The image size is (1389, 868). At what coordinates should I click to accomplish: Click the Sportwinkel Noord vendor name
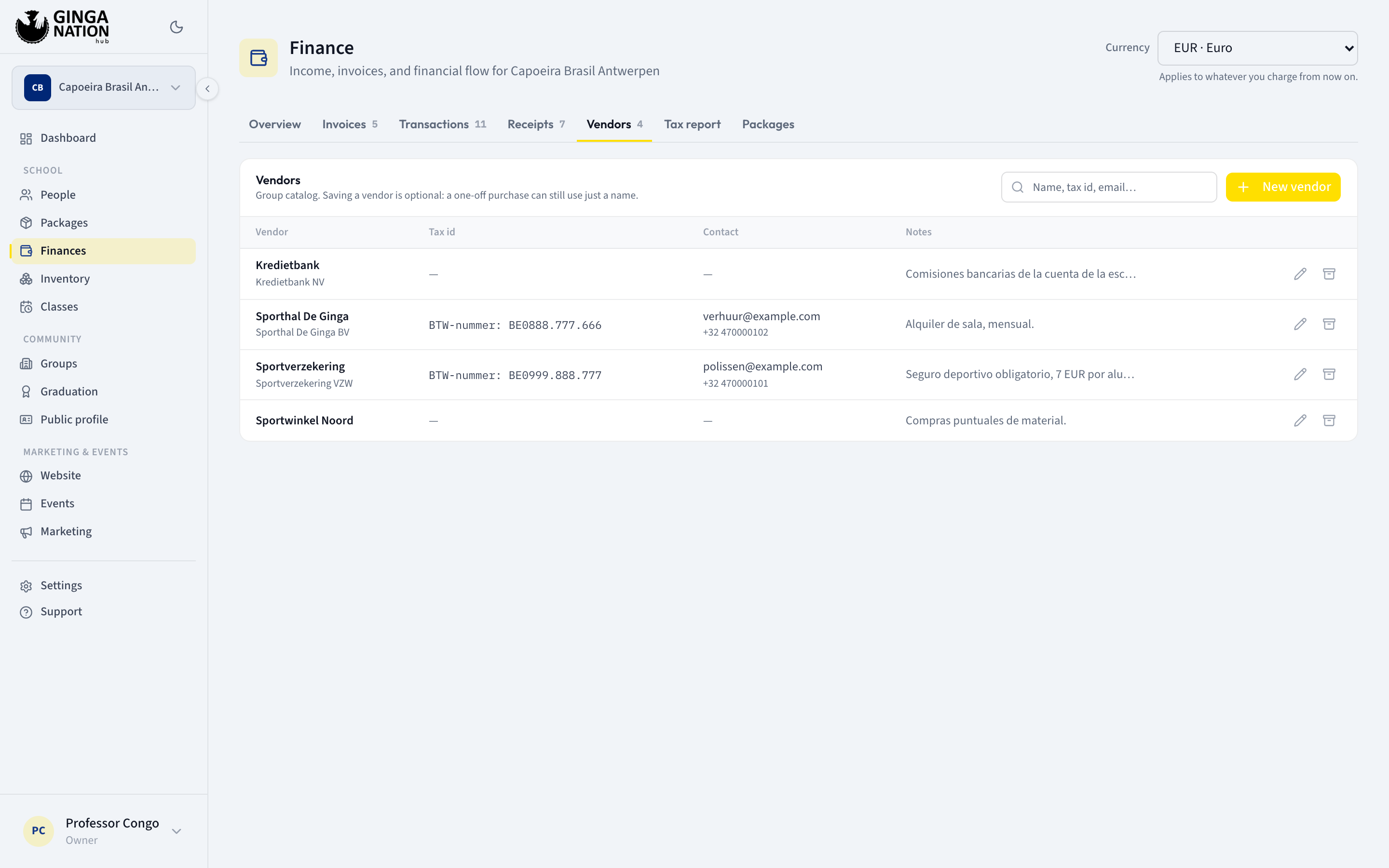point(304,421)
